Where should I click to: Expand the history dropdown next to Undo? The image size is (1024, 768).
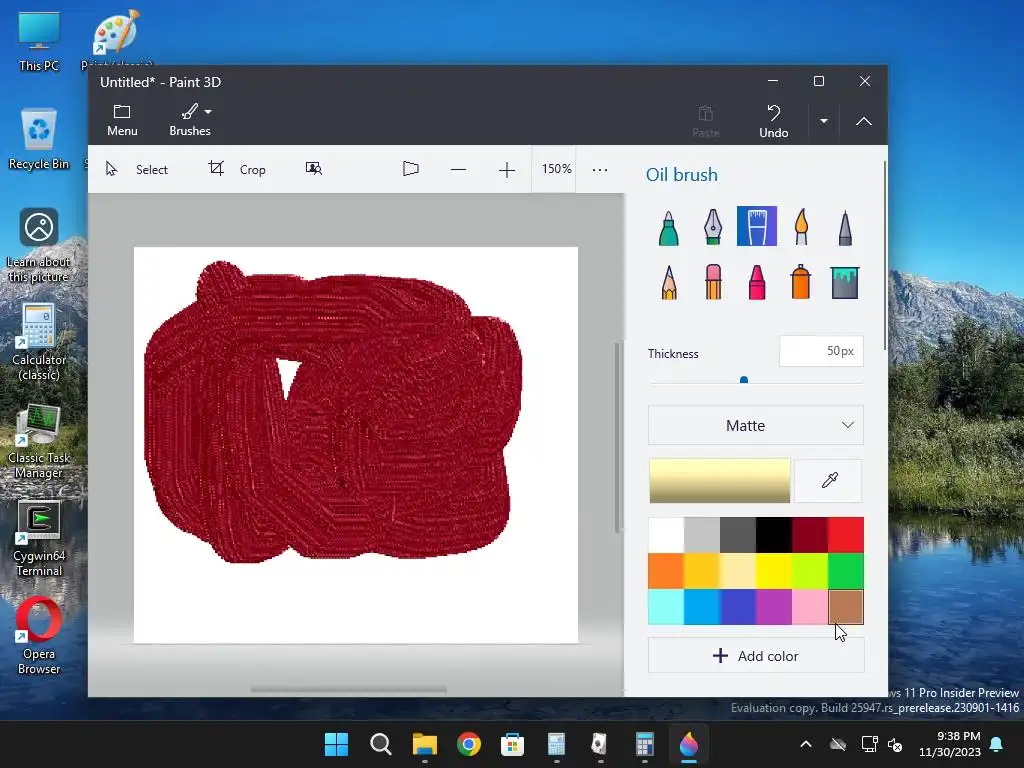(824, 121)
